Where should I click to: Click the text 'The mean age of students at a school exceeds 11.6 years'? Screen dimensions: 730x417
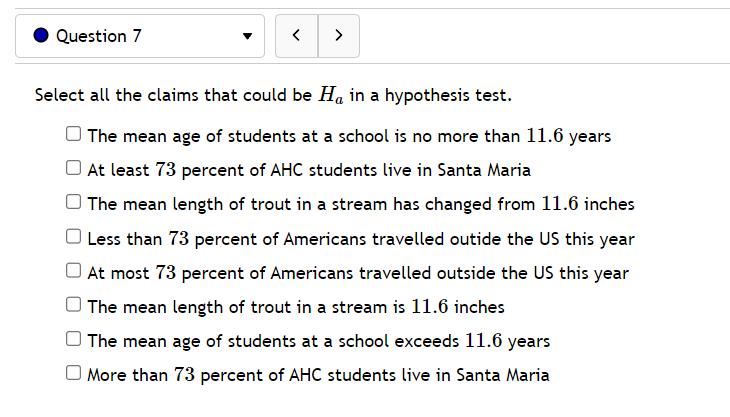pyautogui.click(x=319, y=341)
